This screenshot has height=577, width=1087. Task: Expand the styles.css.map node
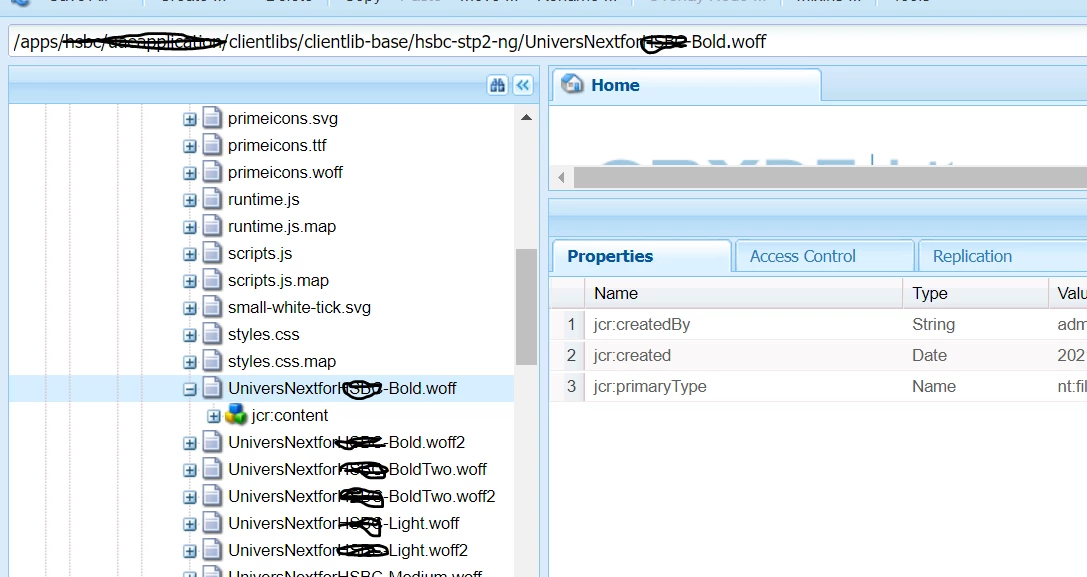tap(189, 363)
